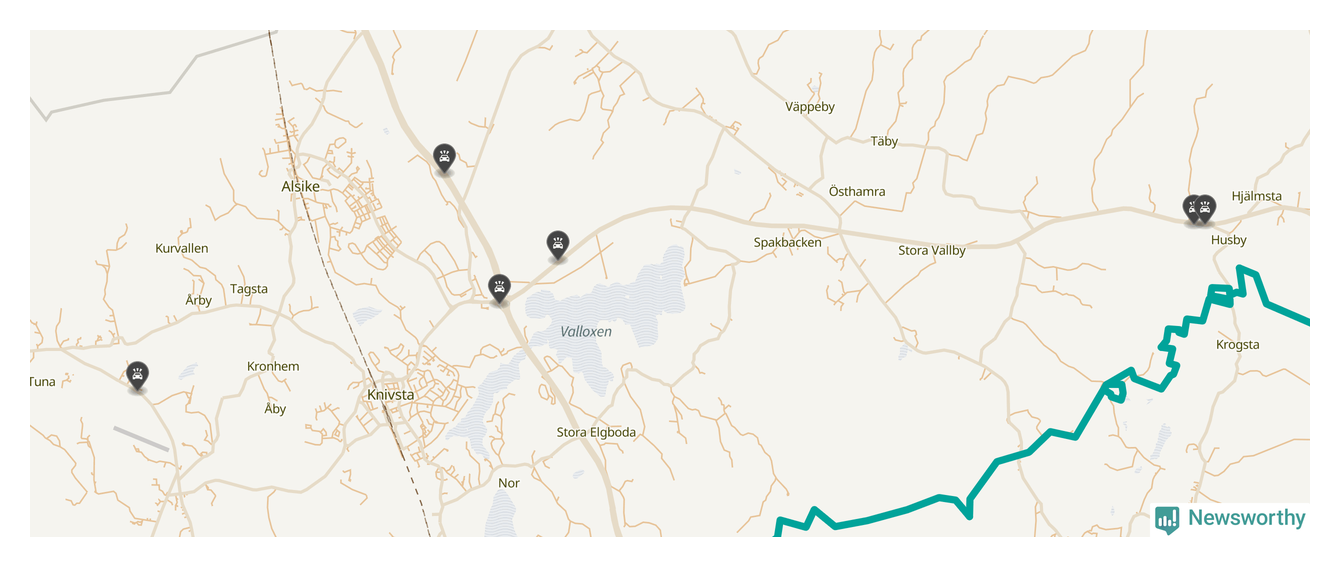
Task: Select the Kurvallen place label
Action: click(x=182, y=248)
